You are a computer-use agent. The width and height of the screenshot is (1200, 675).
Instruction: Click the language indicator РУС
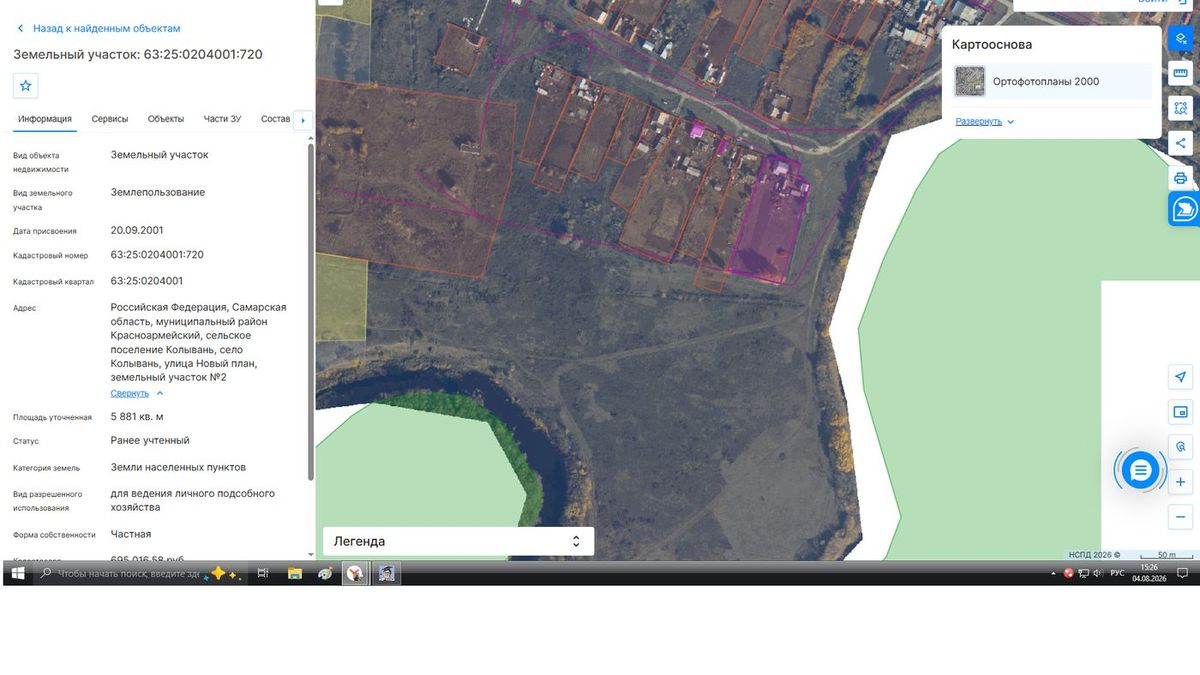pos(1117,573)
